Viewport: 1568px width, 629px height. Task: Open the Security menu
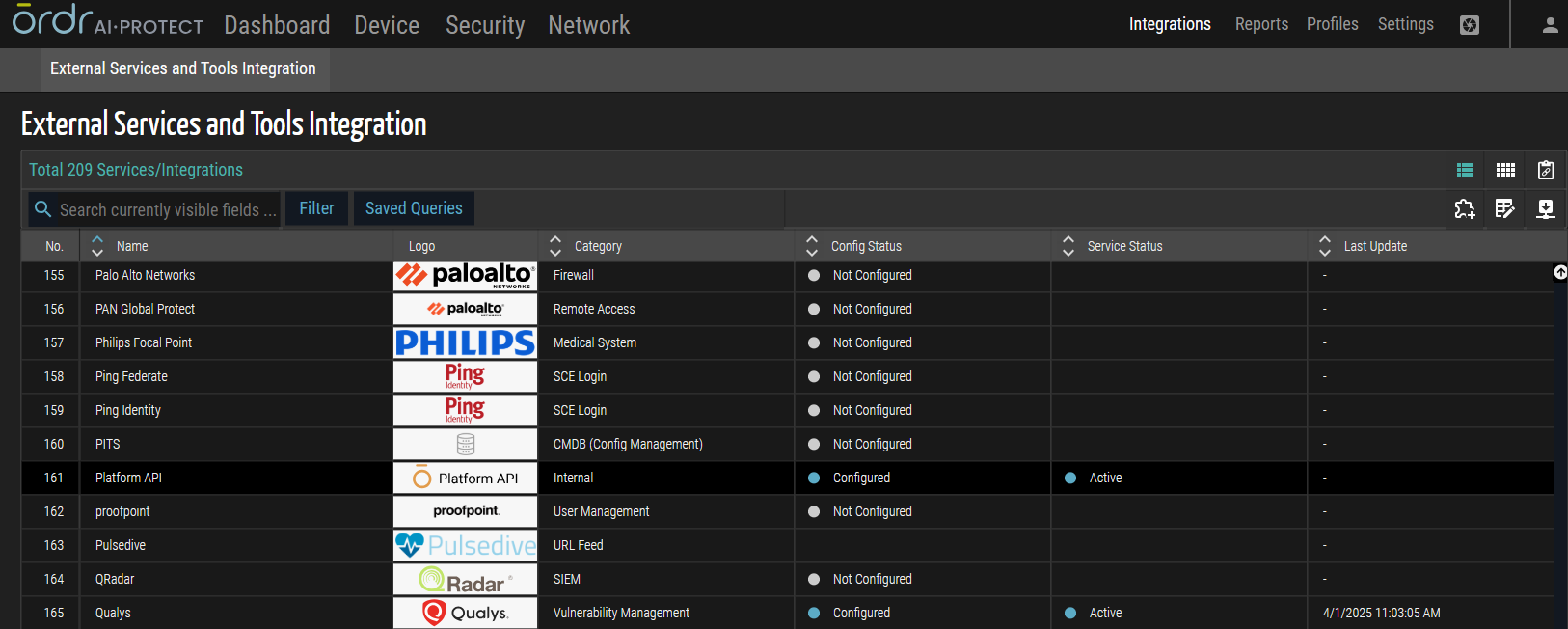click(x=485, y=25)
